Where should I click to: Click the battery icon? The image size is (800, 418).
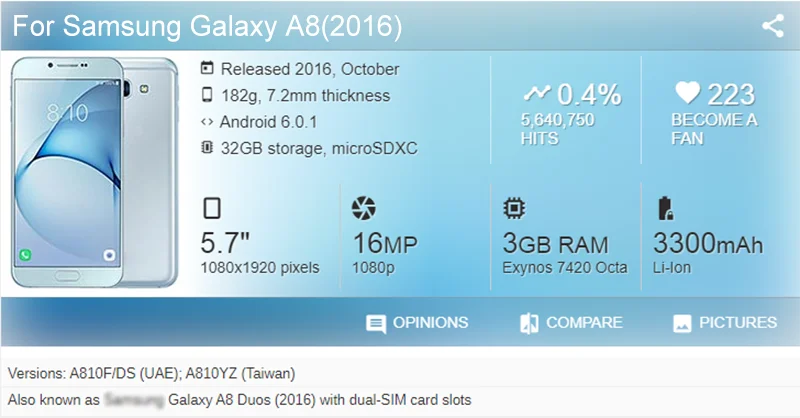(x=664, y=209)
